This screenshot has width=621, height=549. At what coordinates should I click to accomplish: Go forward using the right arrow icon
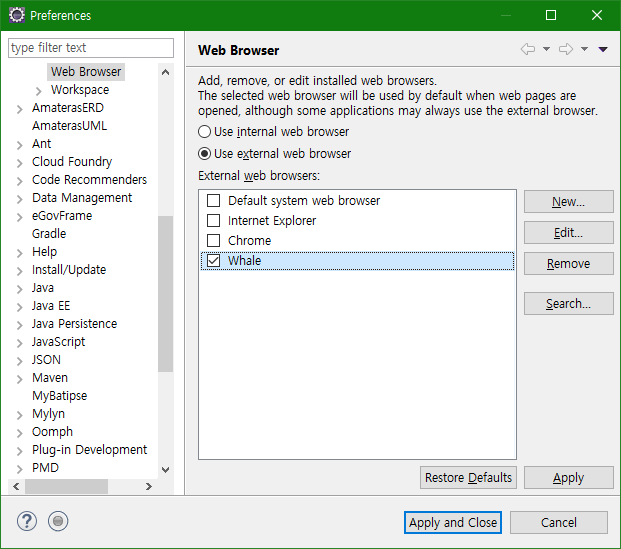tap(566, 49)
